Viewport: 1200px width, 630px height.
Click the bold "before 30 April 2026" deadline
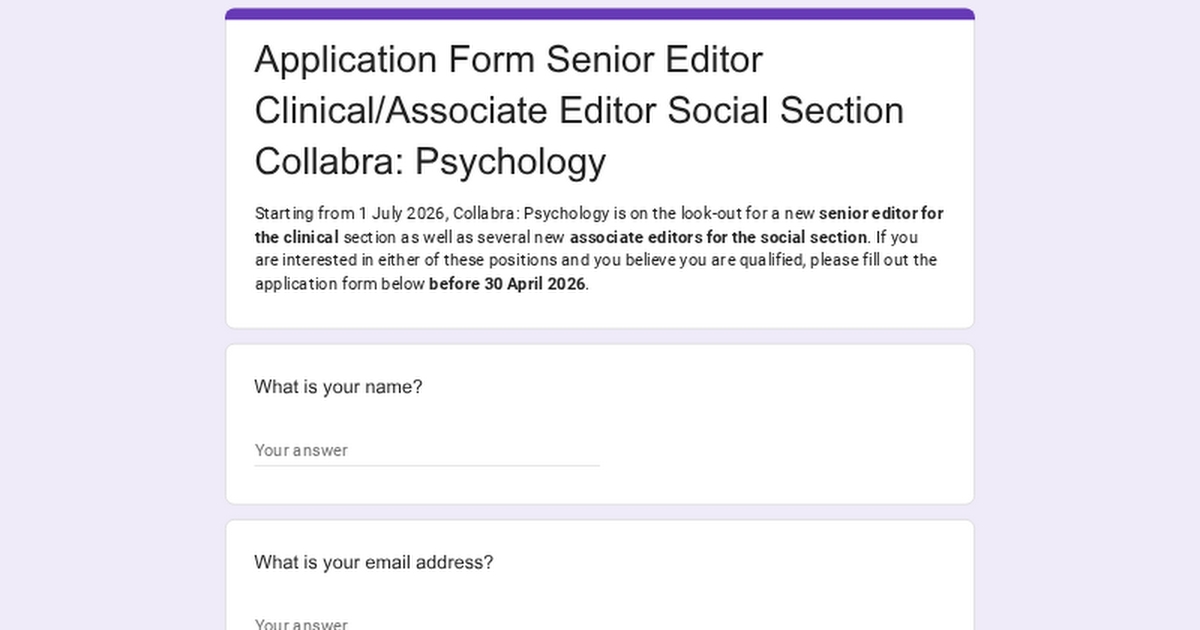click(x=507, y=284)
